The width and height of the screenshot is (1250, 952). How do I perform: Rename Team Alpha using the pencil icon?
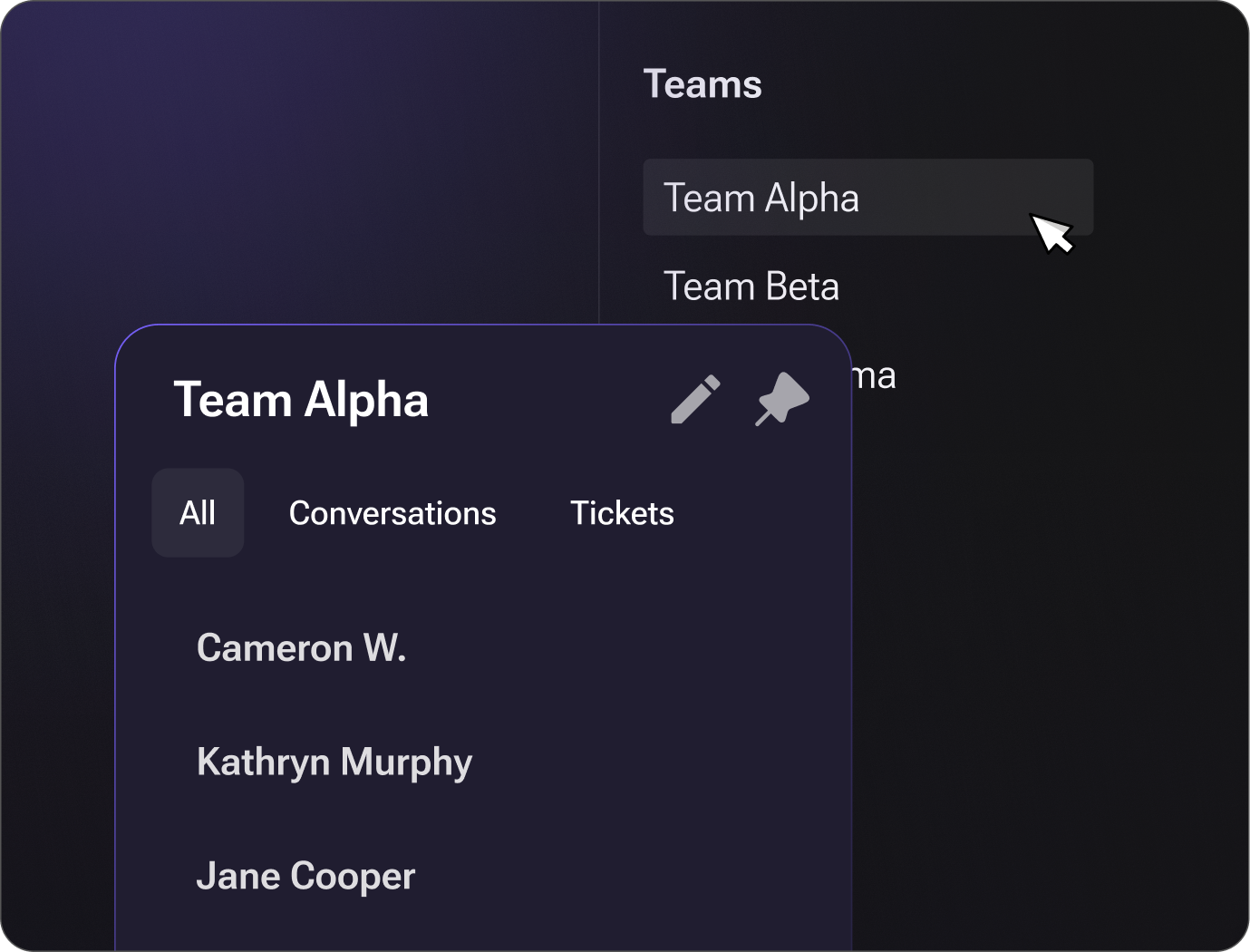point(695,399)
